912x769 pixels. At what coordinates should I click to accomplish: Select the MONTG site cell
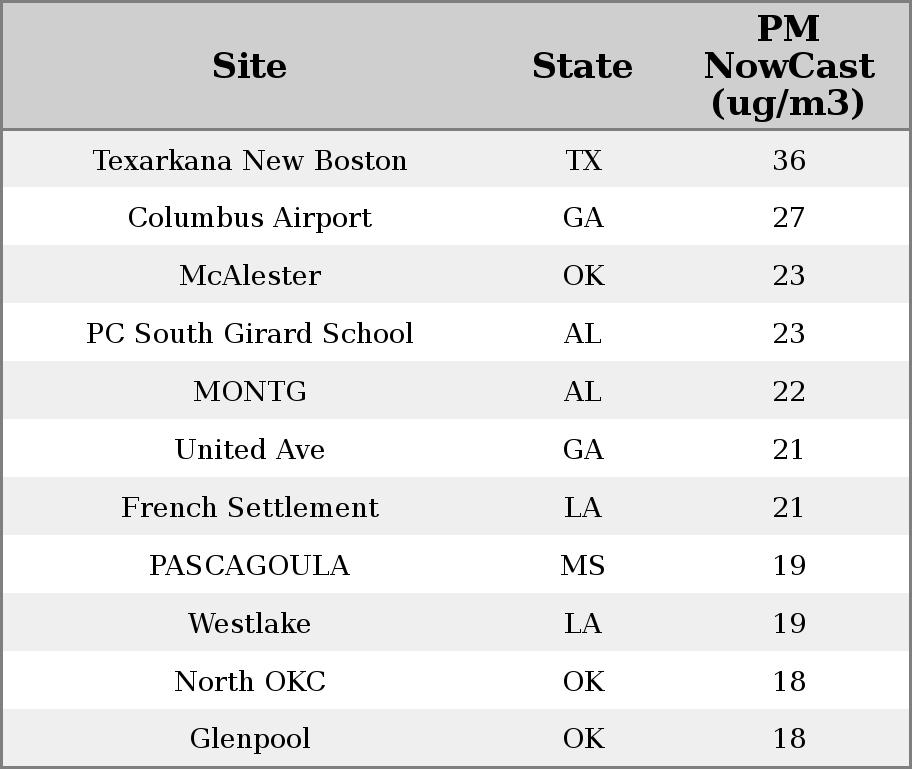click(x=250, y=391)
